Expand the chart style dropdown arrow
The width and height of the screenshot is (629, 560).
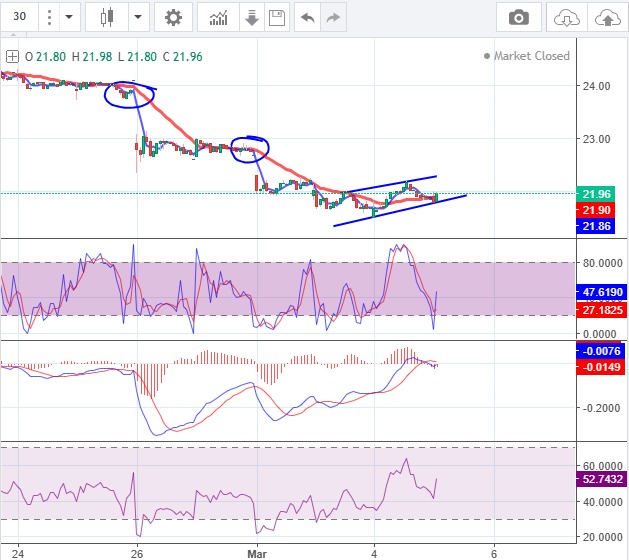coord(138,17)
